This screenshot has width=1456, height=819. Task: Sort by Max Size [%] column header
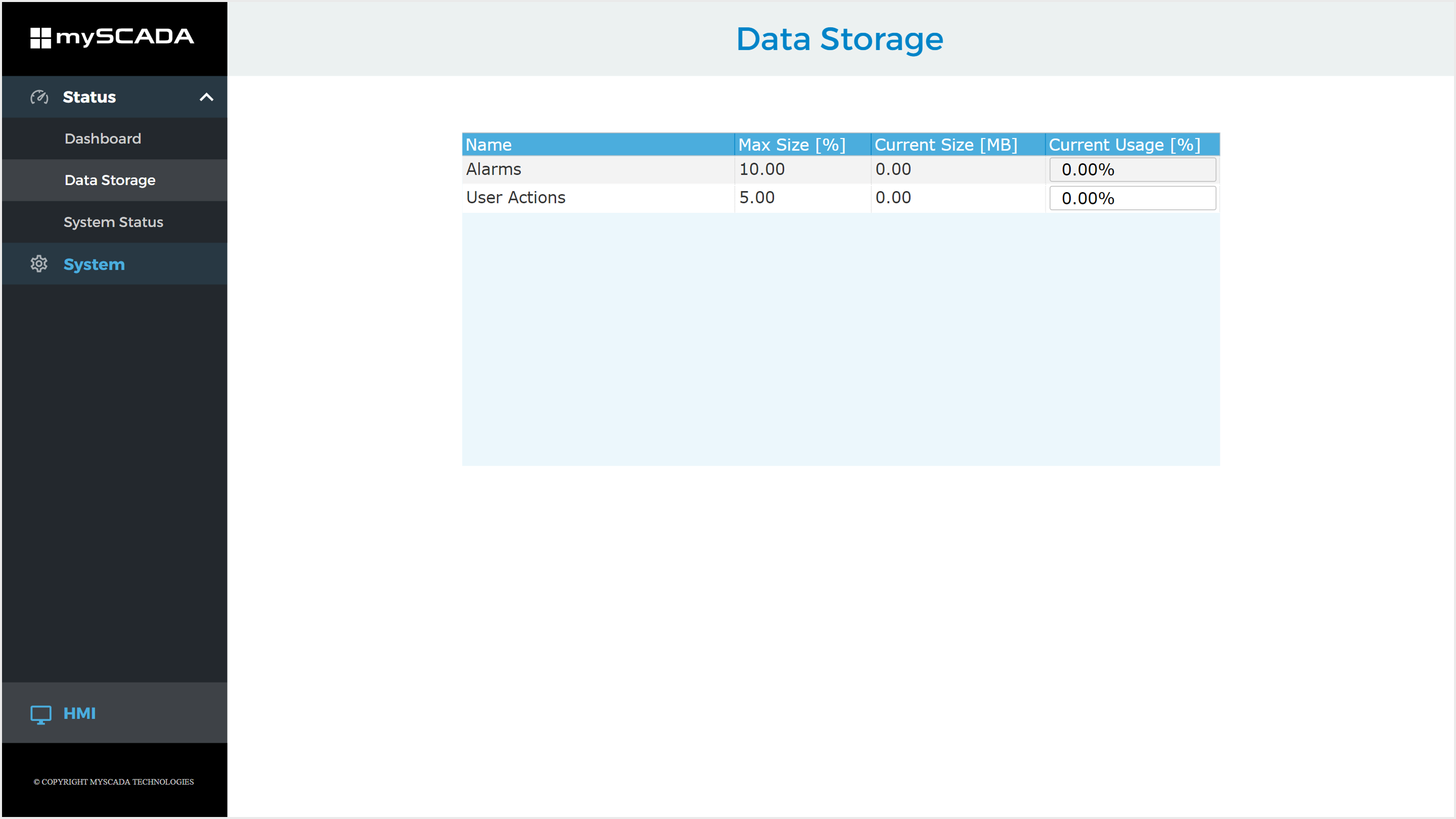[803, 145]
